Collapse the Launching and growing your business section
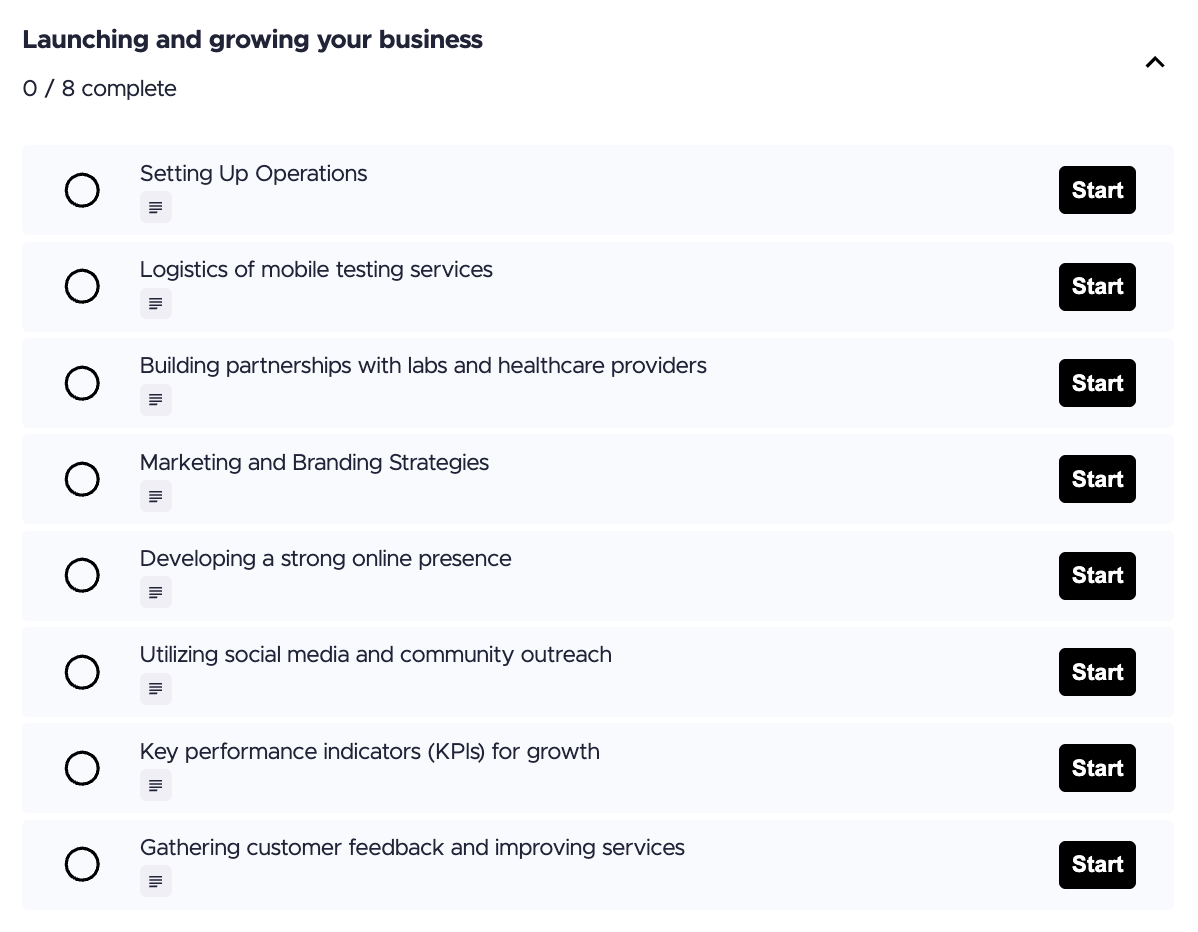 click(x=1155, y=62)
